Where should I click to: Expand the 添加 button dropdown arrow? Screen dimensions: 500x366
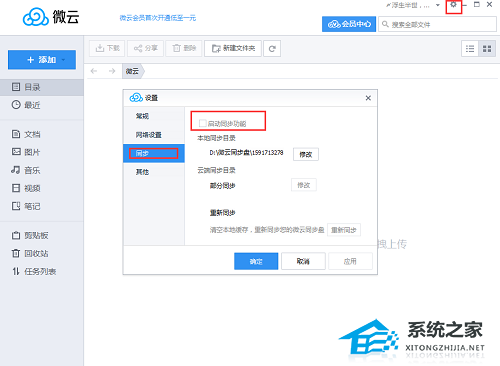(x=64, y=60)
